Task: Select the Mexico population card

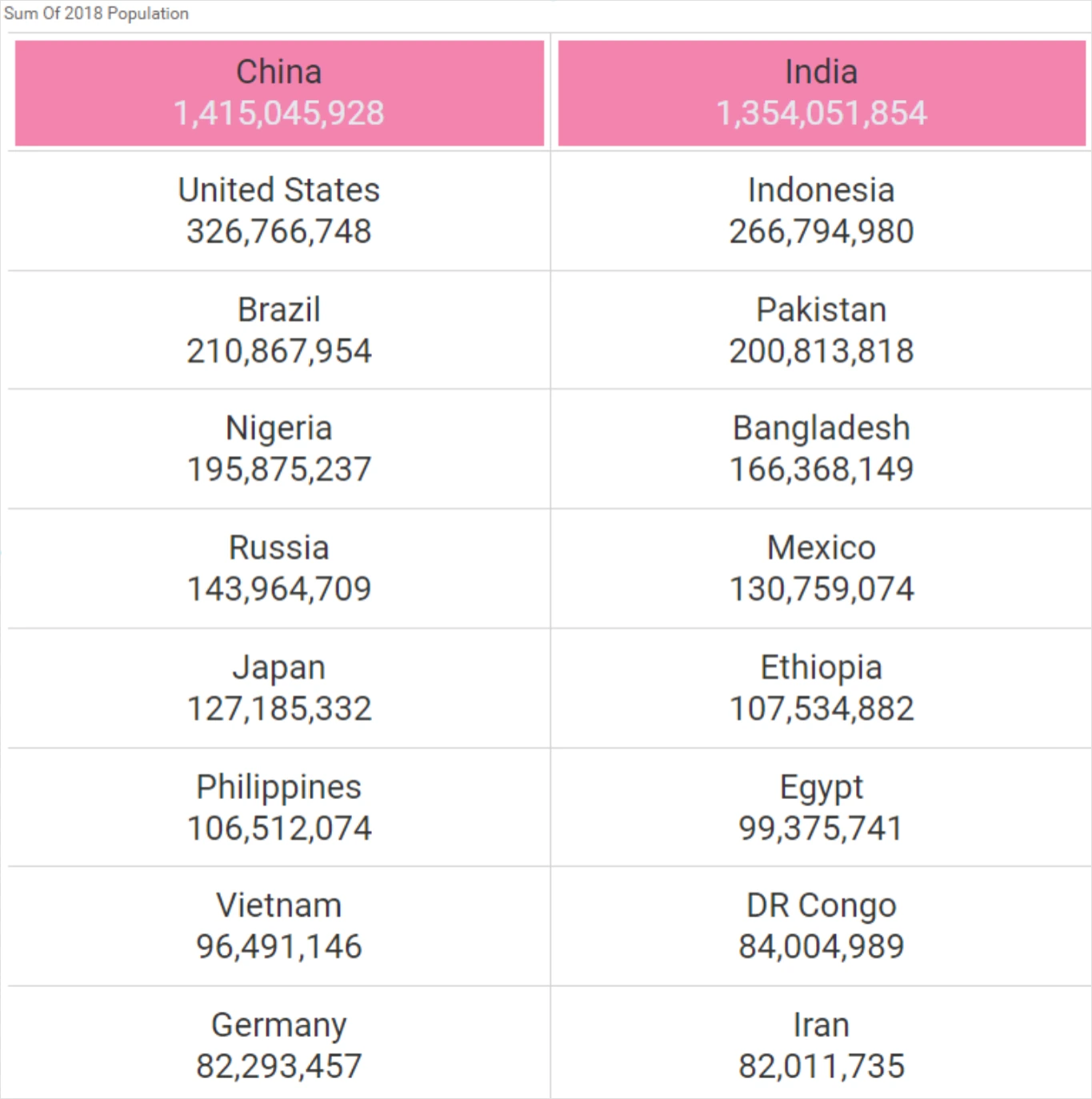Action: [x=821, y=568]
